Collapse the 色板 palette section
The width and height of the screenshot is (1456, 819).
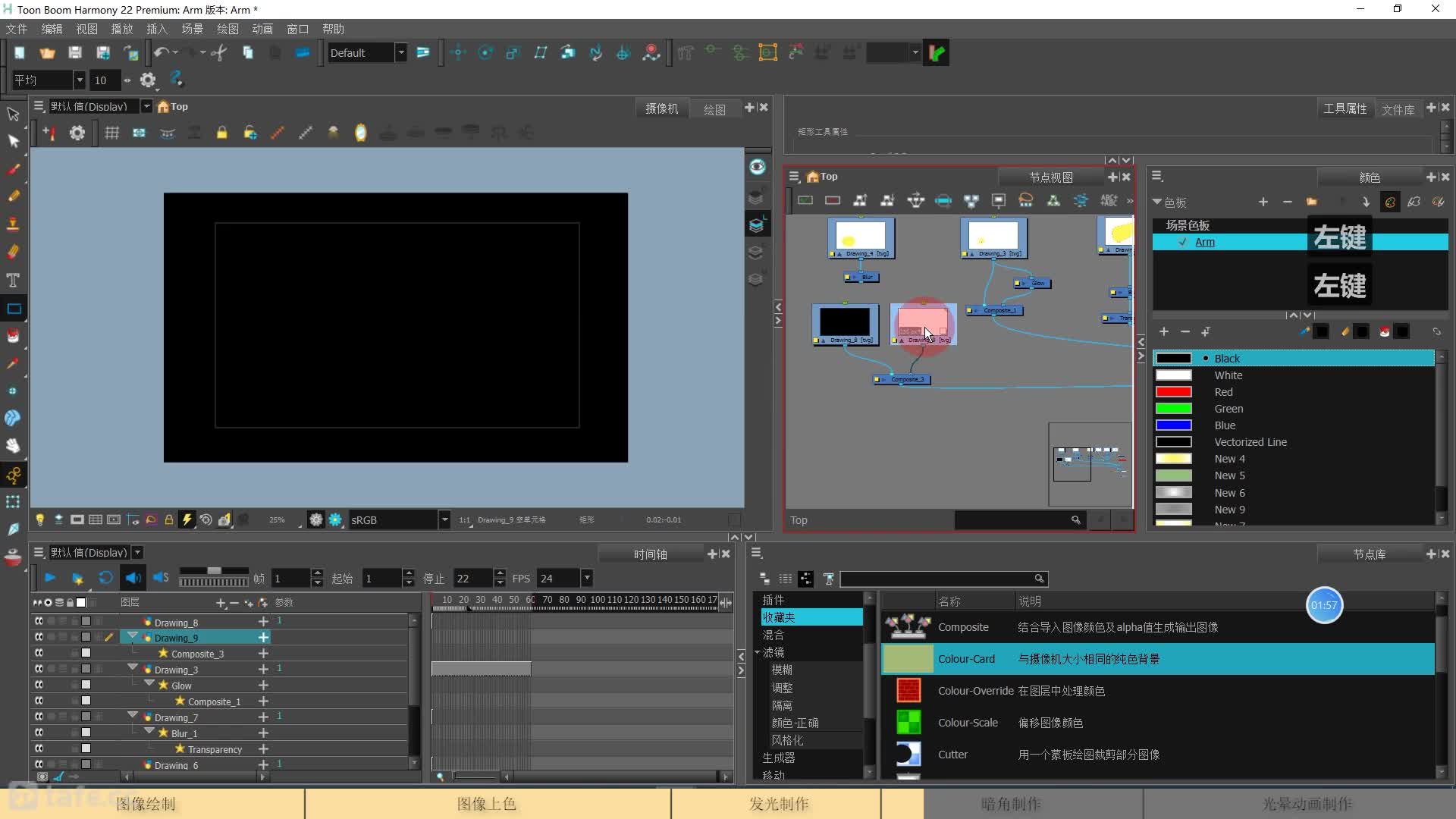(1157, 202)
